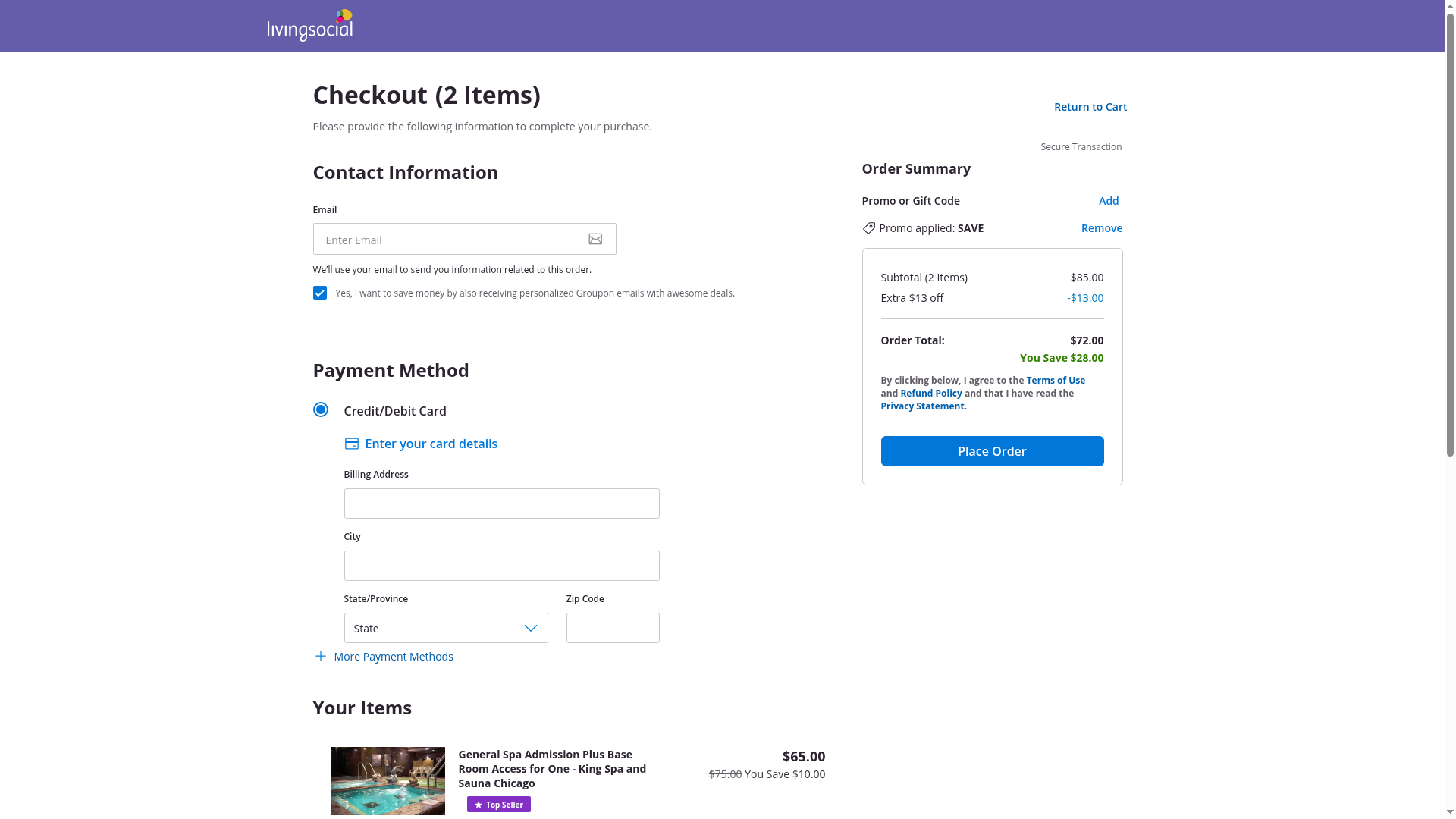The image size is (1456, 819).
Task: Click the LivingSocial logo
Action: click(x=310, y=25)
